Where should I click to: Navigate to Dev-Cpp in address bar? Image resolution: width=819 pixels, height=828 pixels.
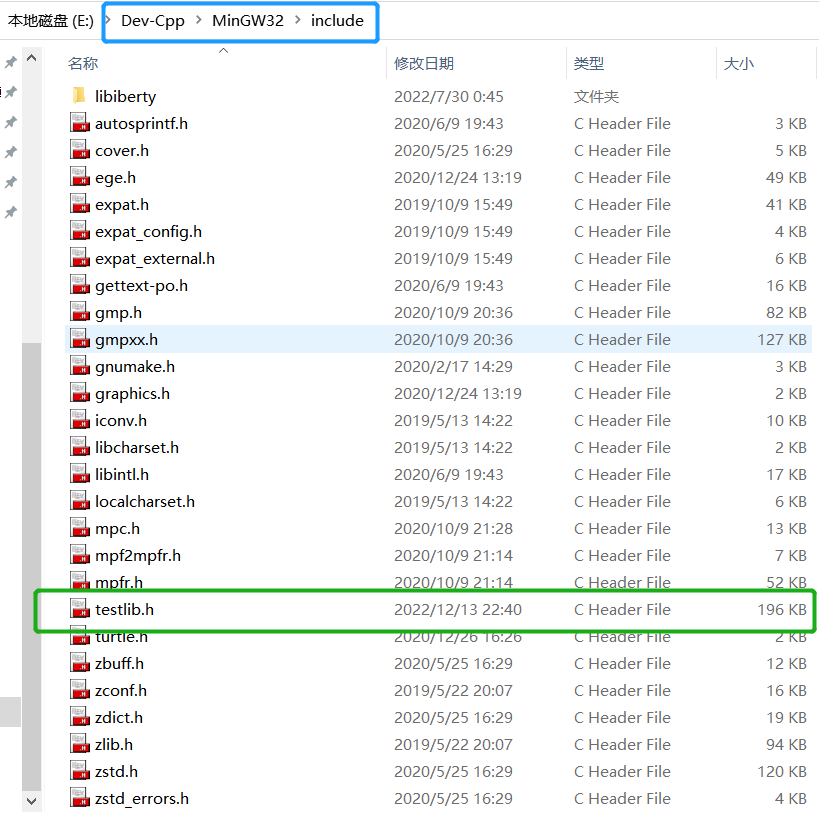(x=153, y=21)
